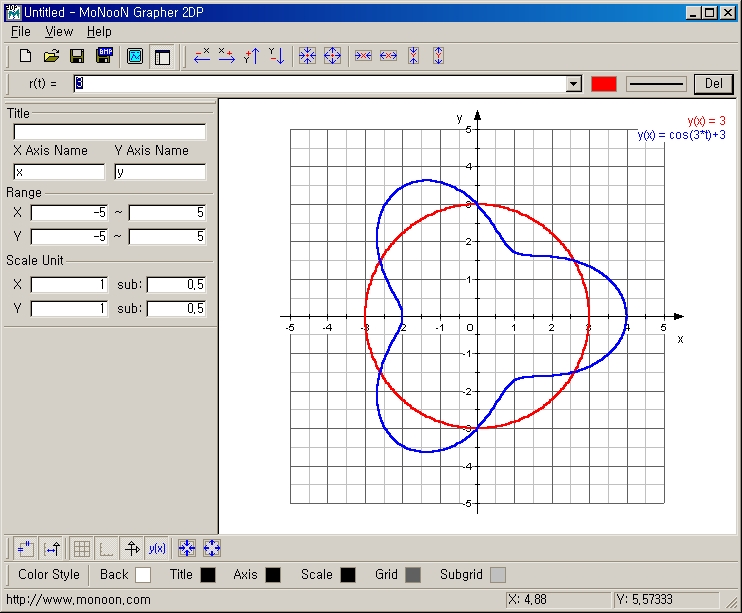Viewport: 742px width, 613px height.
Task: Click the 'y(x) = cos(3*t)+3' legend text
Action: coord(681,135)
